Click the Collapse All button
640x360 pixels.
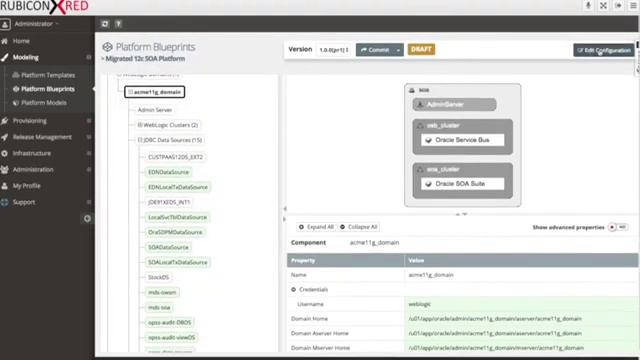[359, 227]
